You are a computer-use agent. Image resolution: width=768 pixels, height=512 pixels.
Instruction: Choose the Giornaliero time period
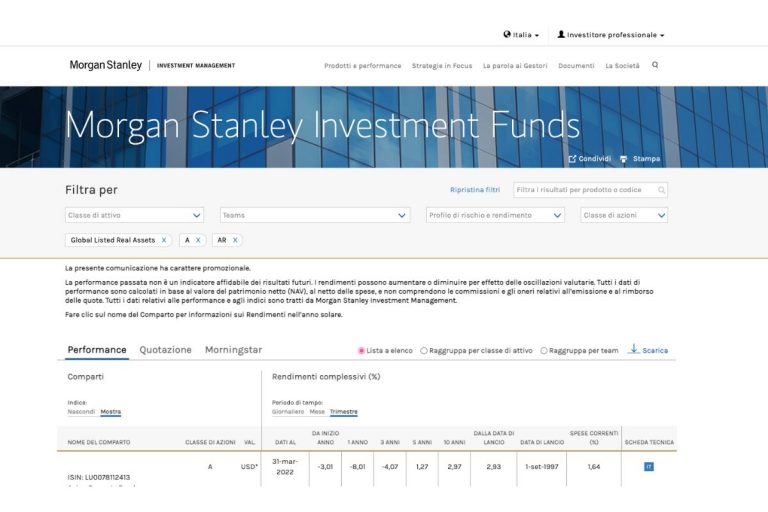pyautogui.click(x=288, y=412)
